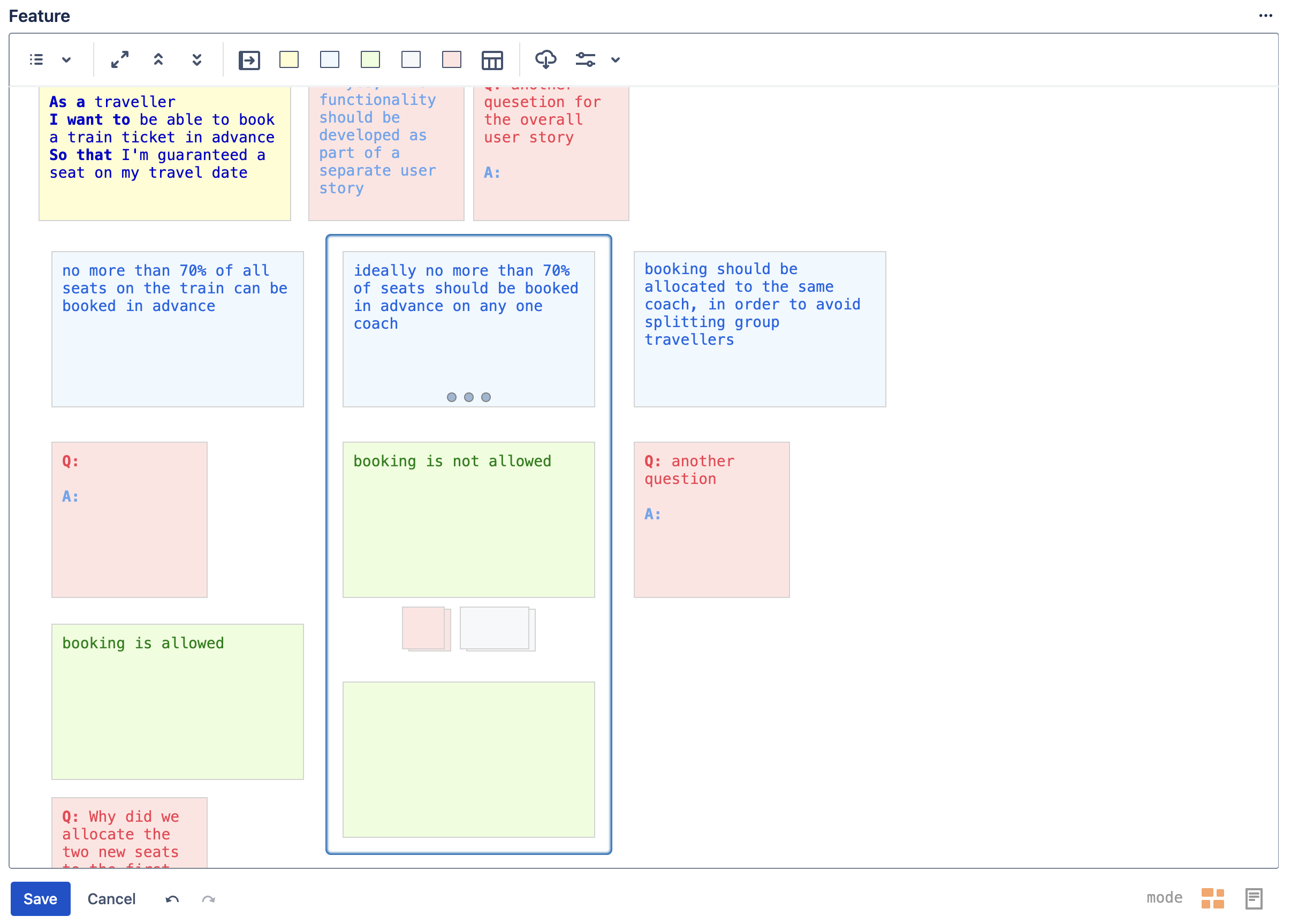1291x924 pixels.
Task: Open dropdown arrow beside list icon
Action: click(x=66, y=60)
